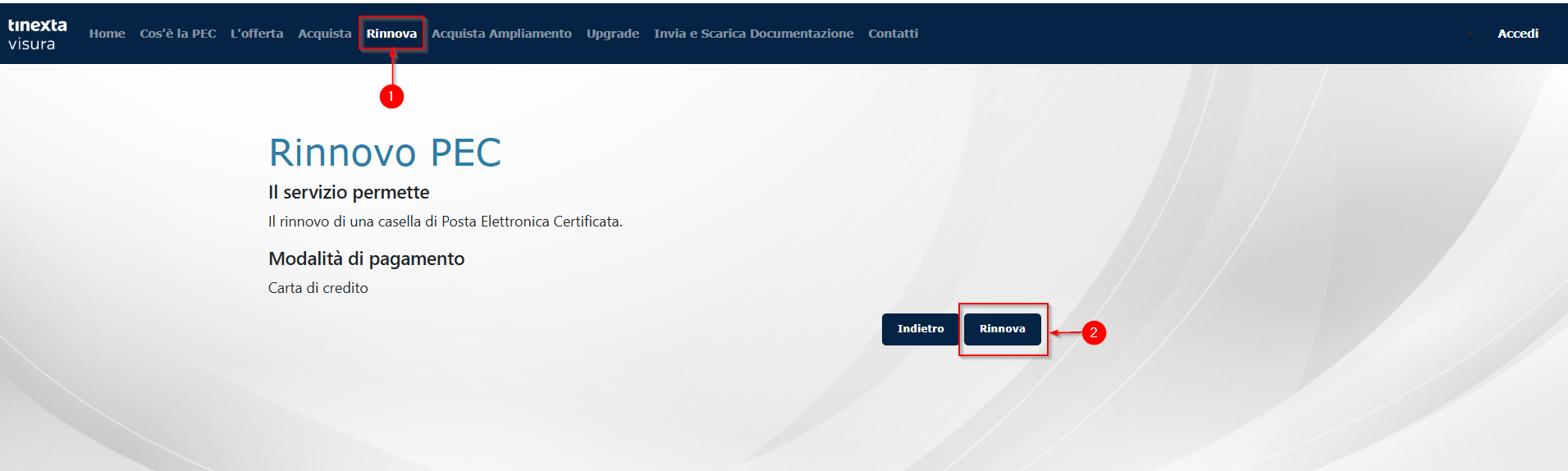The width and height of the screenshot is (1568, 471).
Task: Go to the Home page
Action: (107, 34)
